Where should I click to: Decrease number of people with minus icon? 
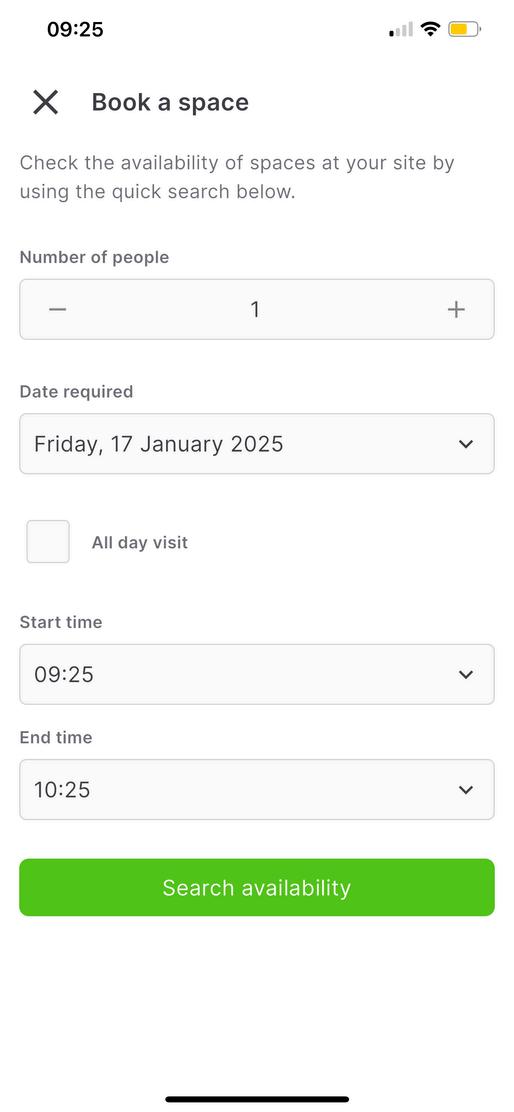[57, 309]
